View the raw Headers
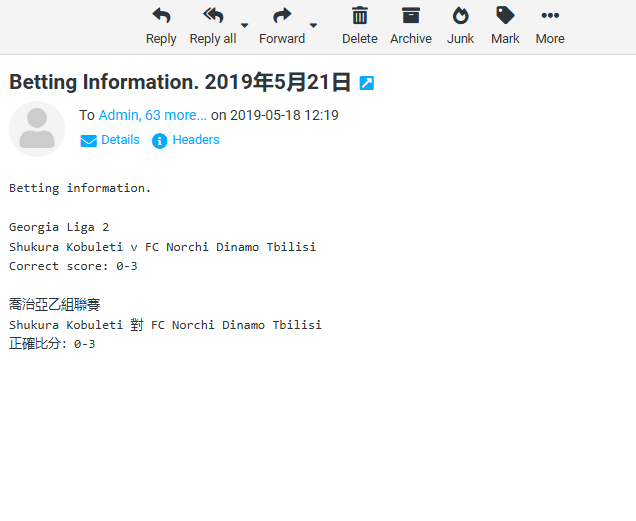Viewport: 636px width, 521px height. coord(186,140)
